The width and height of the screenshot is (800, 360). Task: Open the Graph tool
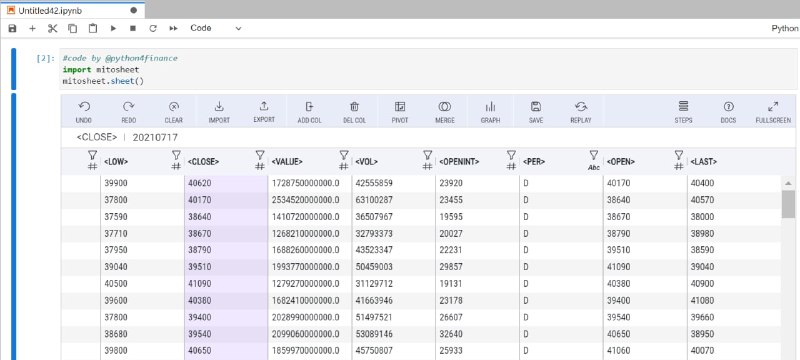point(490,112)
